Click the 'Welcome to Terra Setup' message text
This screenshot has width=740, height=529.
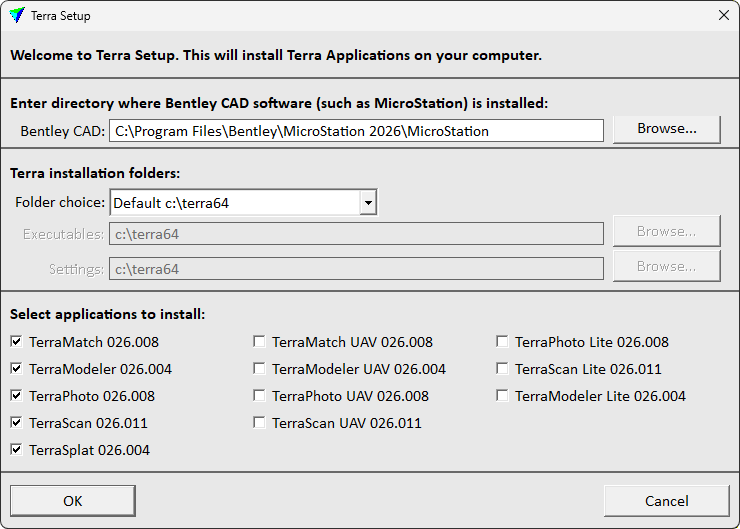[x=276, y=55]
